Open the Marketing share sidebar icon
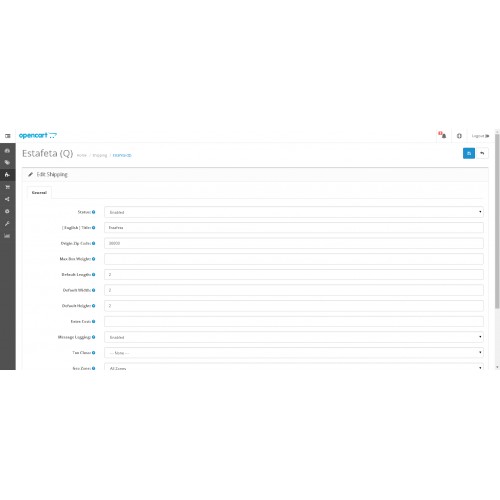Screen dimensions: 500x500 pyautogui.click(x=7, y=199)
